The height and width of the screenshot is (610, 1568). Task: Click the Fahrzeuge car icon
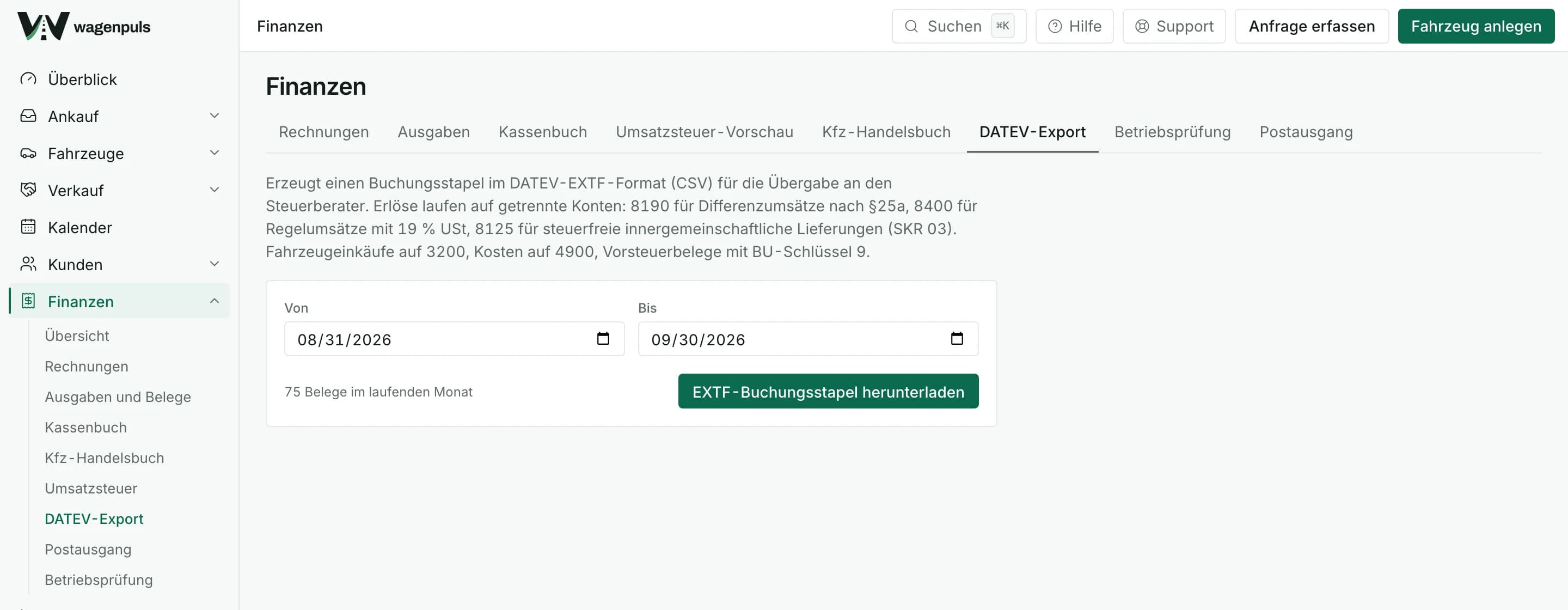pos(28,154)
